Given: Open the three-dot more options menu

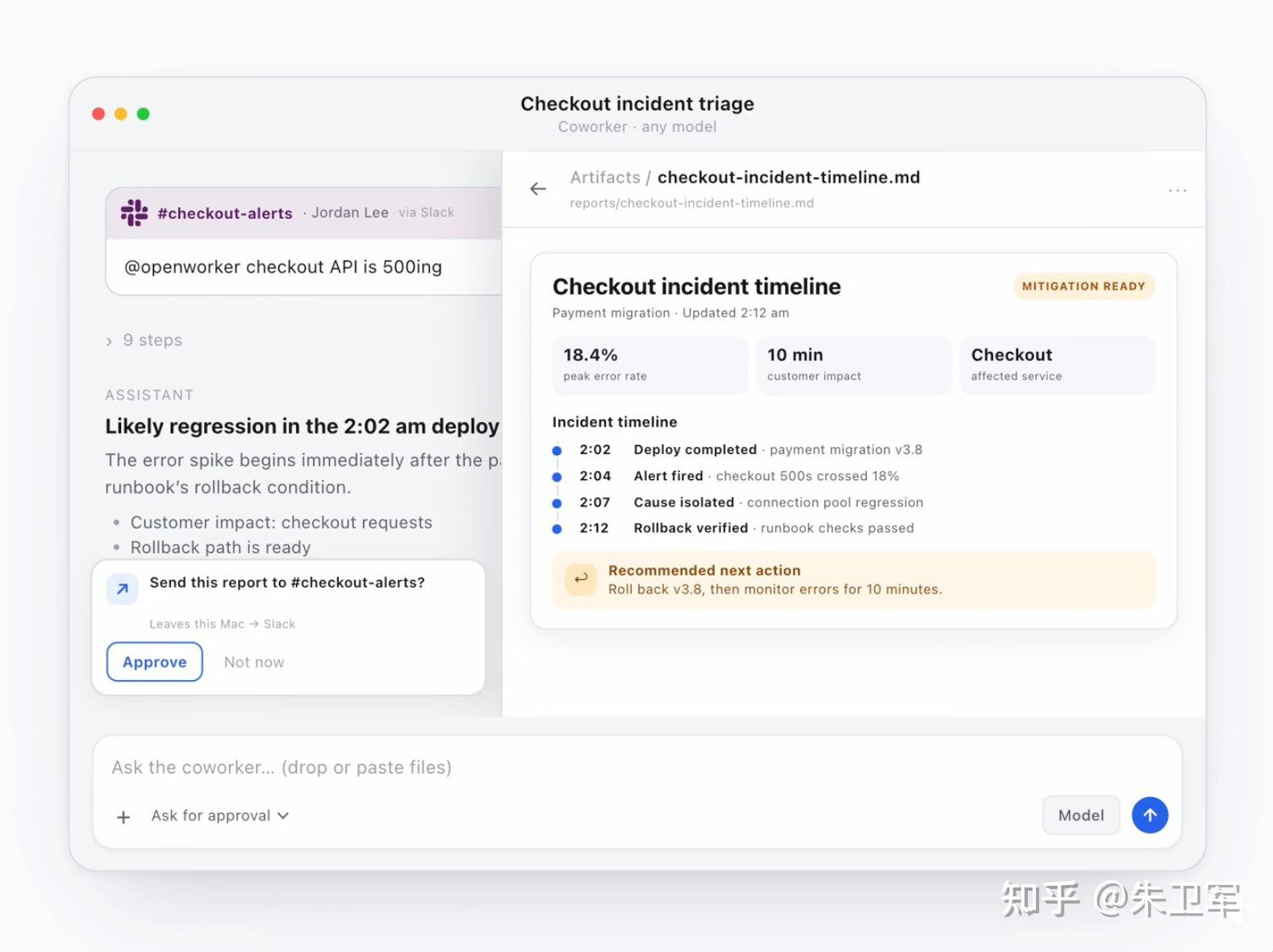Looking at the screenshot, I should coord(1177,190).
